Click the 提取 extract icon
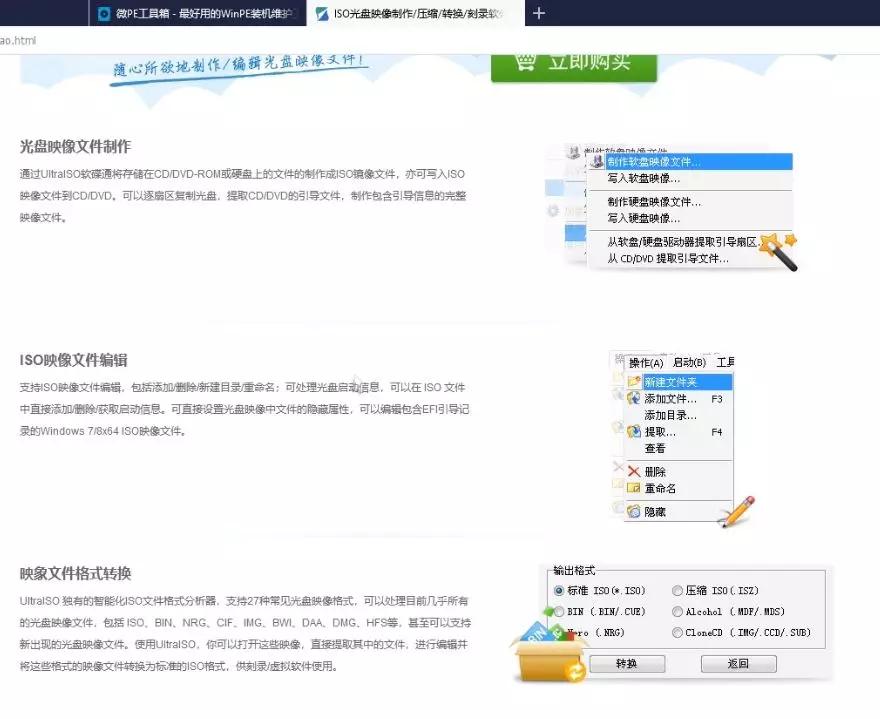The image size is (880, 719). [x=634, y=431]
